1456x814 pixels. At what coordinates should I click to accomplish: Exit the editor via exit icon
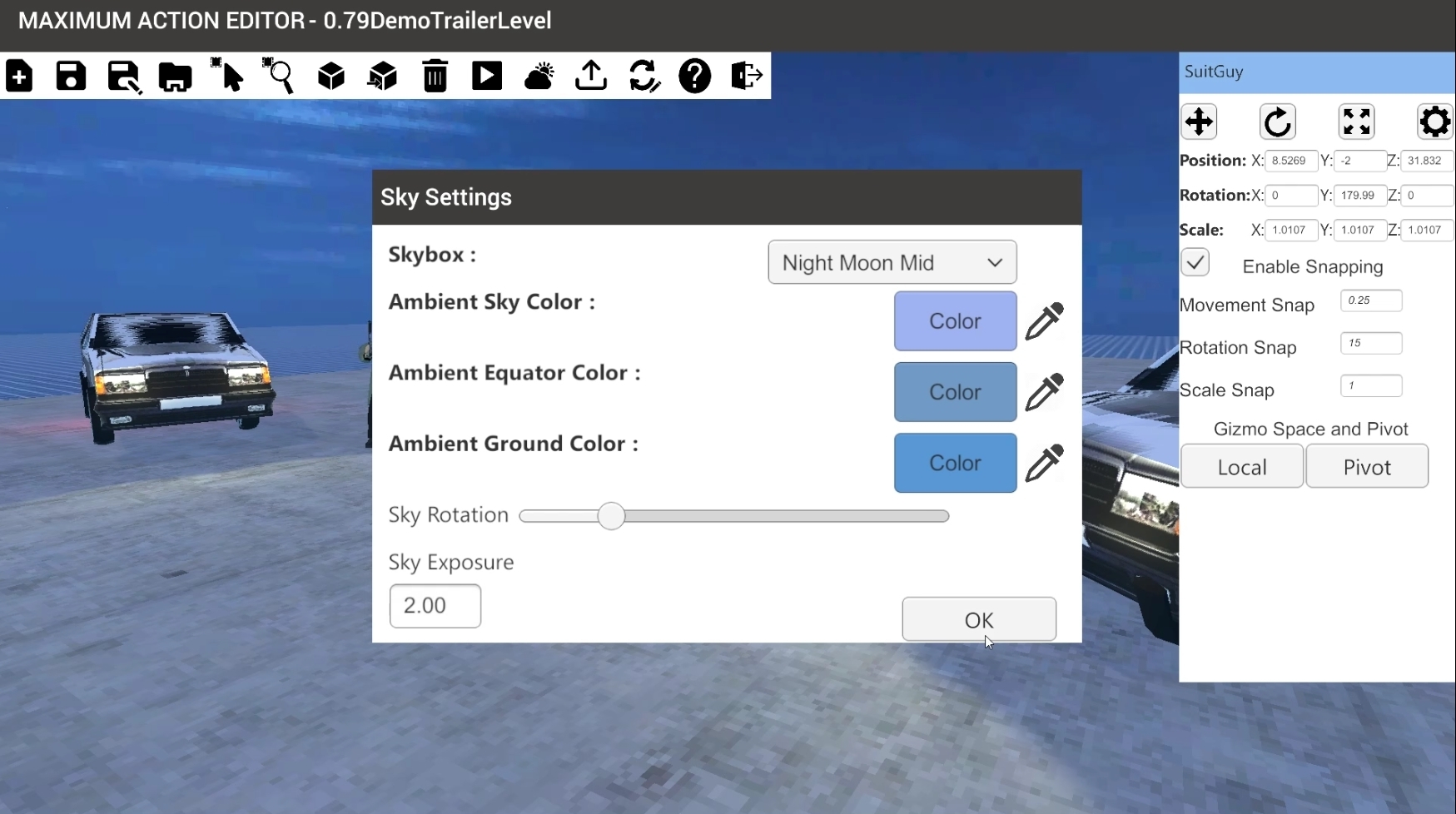coord(747,76)
